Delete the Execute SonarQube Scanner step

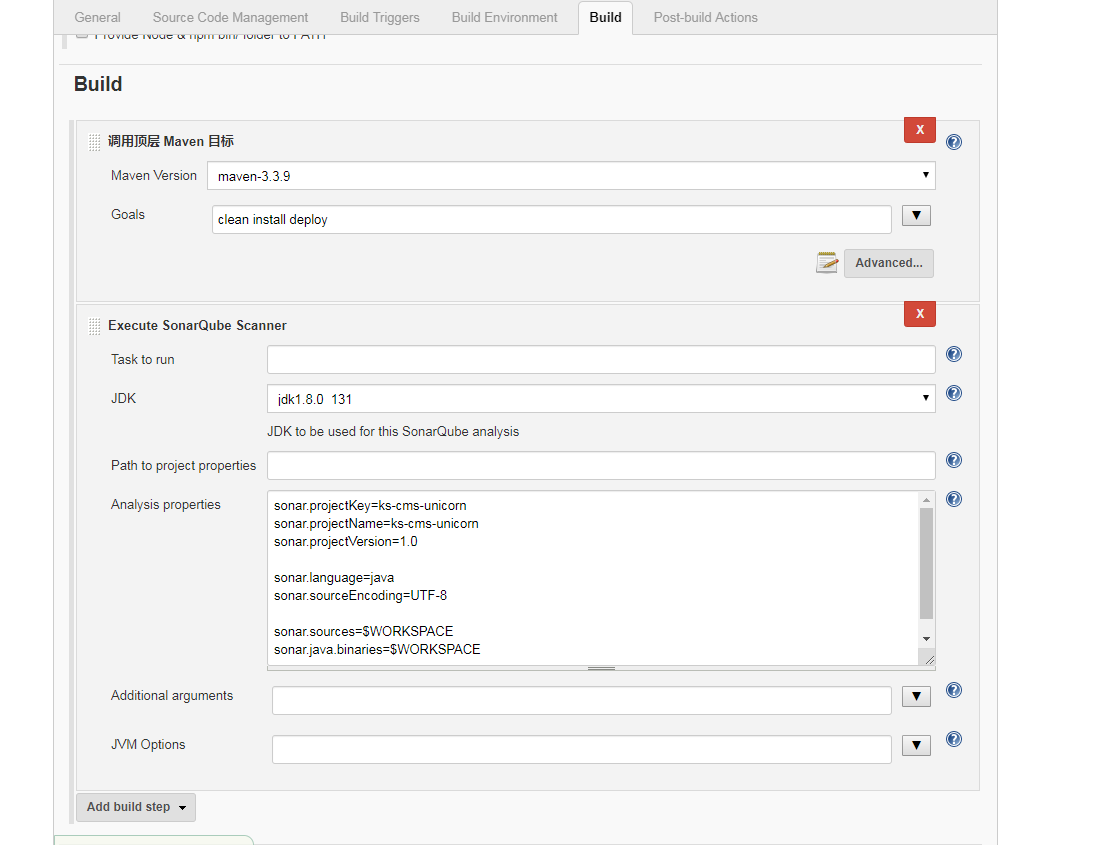(919, 313)
